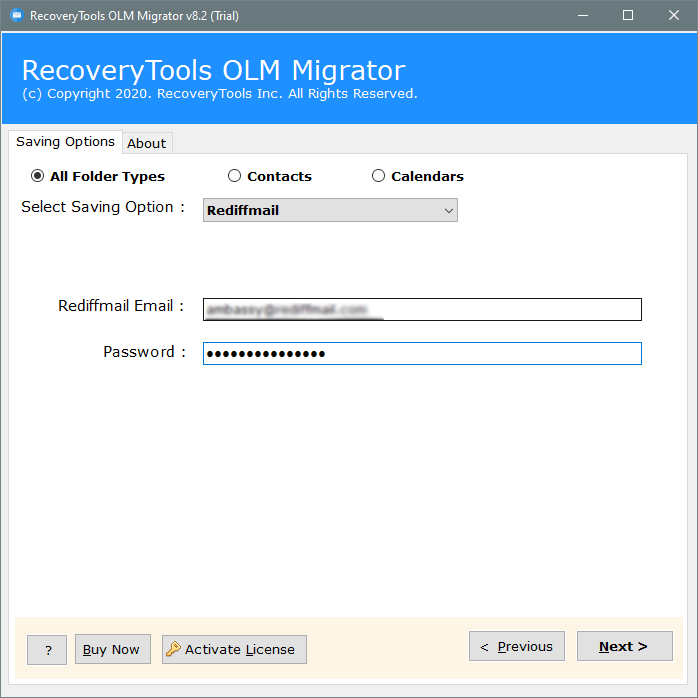The image size is (698, 698).
Task: Click the copyright 2020 RecoveryTools text
Action: click(x=220, y=94)
